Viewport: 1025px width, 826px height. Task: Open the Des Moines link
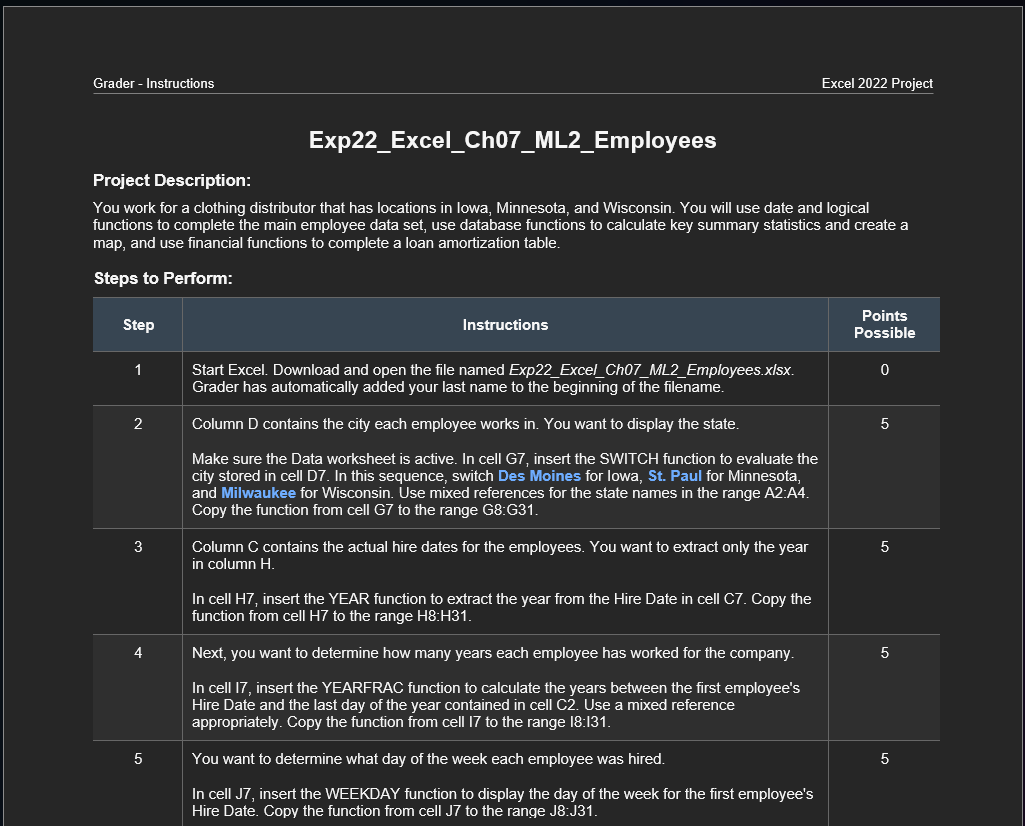[x=539, y=476]
